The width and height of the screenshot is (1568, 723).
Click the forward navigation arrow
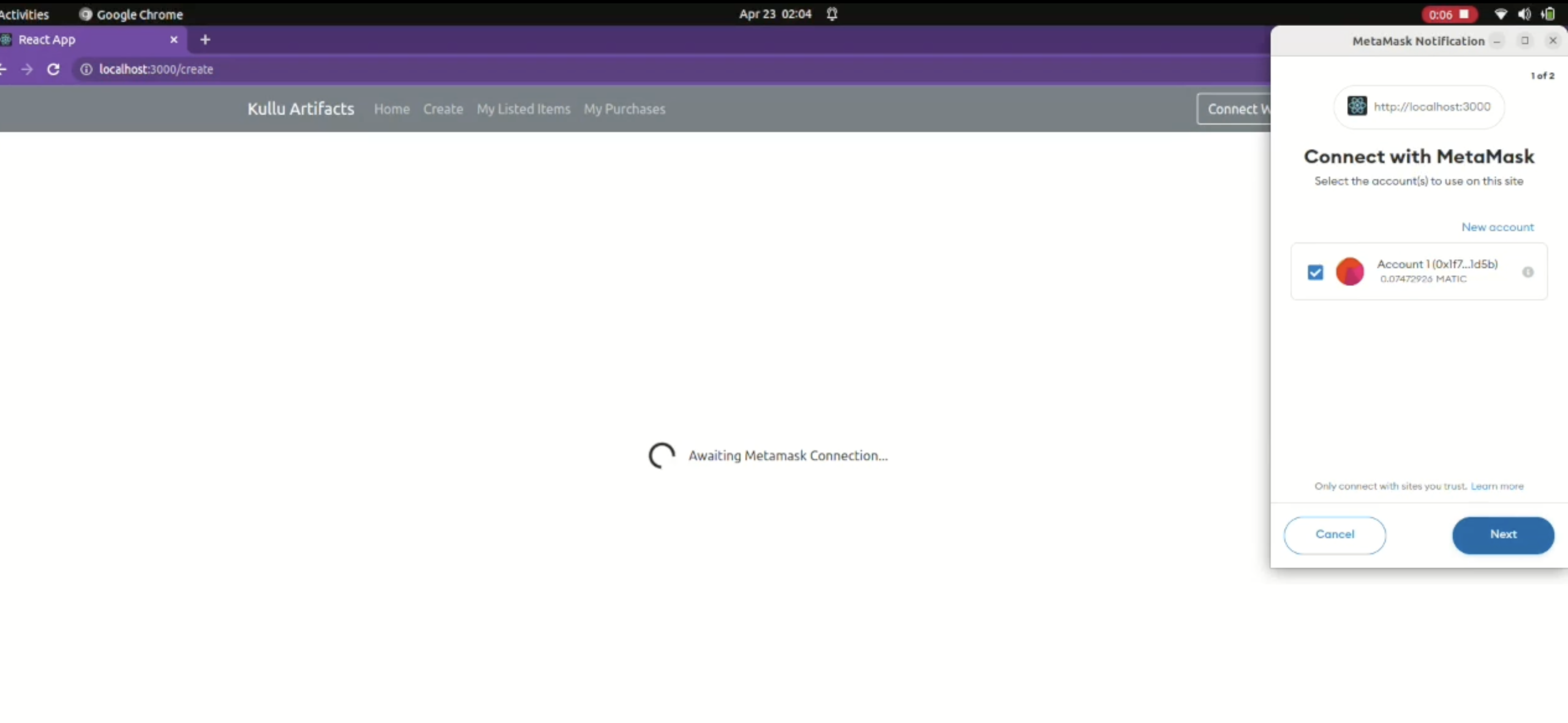coord(27,69)
